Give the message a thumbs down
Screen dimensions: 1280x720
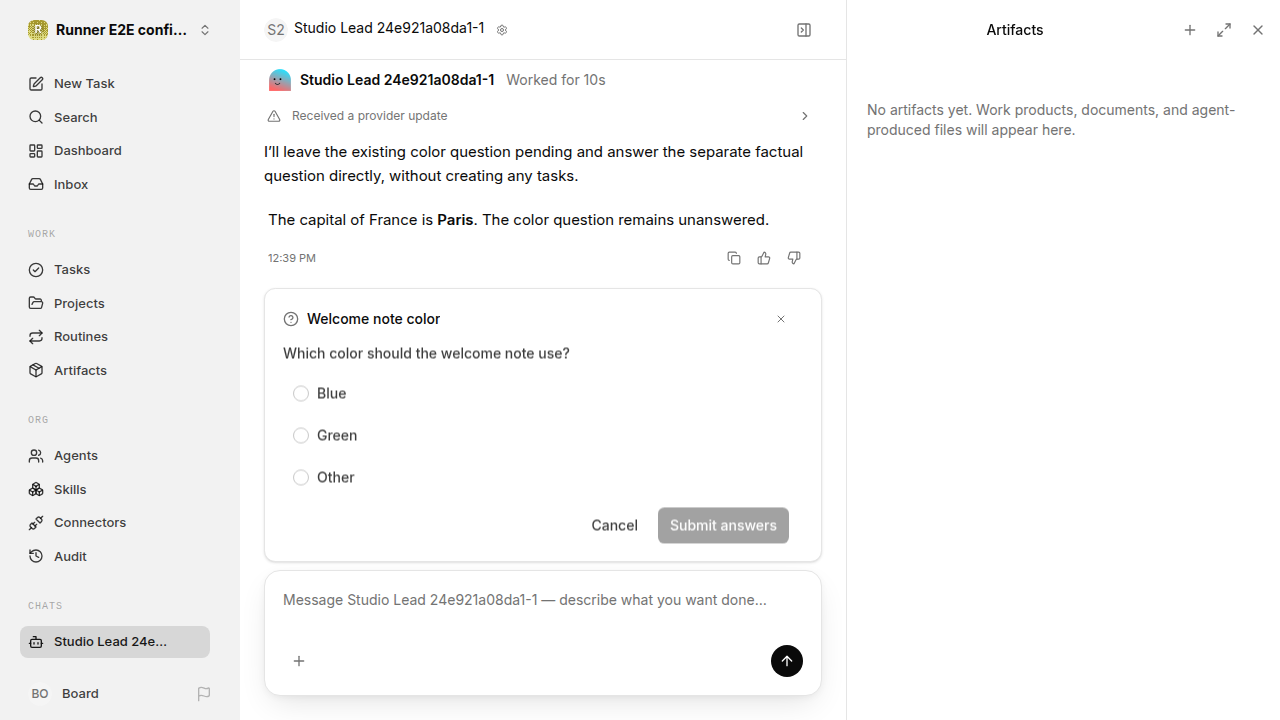pos(794,258)
